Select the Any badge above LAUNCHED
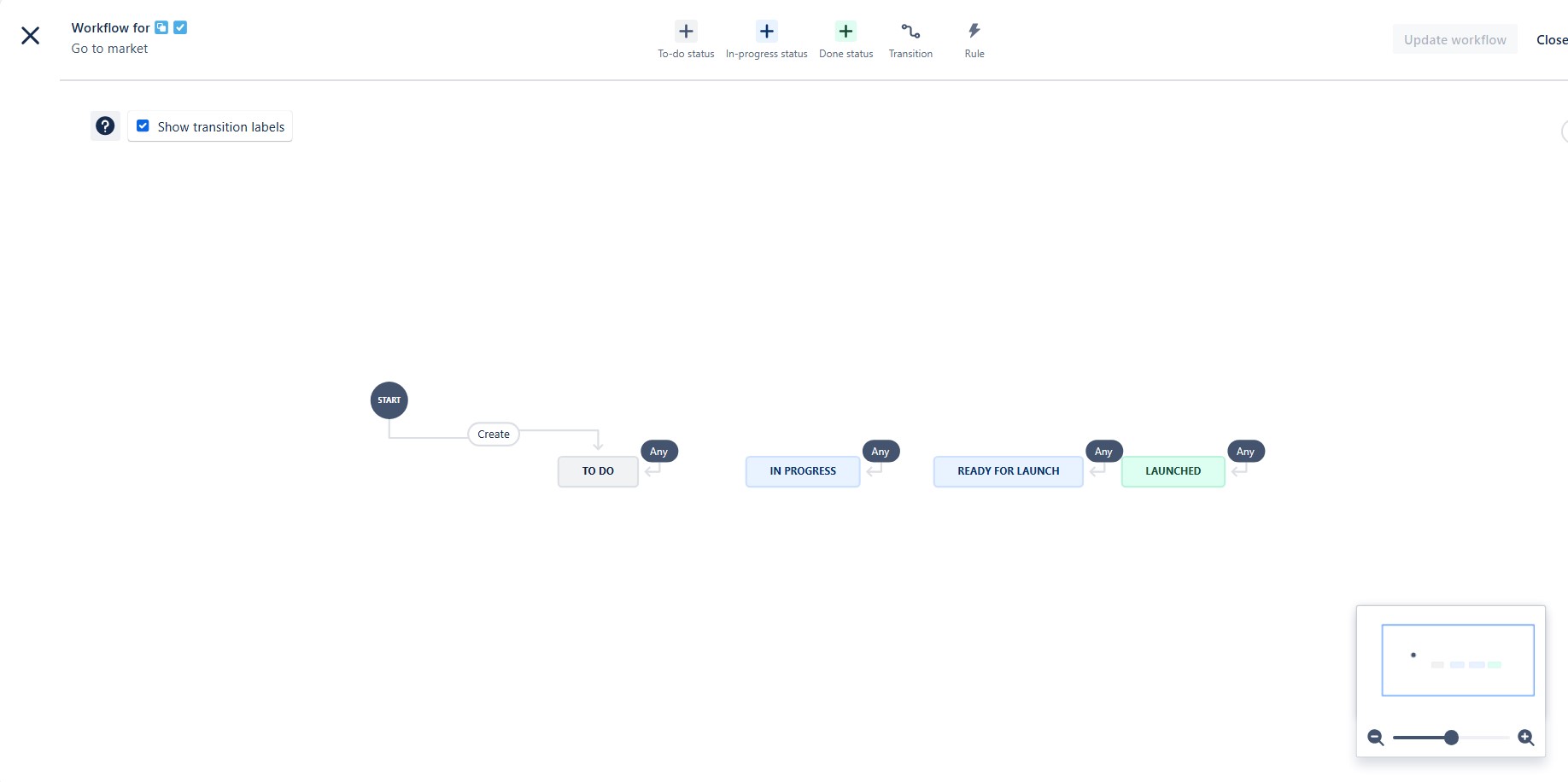The image size is (1568, 782). click(1245, 451)
